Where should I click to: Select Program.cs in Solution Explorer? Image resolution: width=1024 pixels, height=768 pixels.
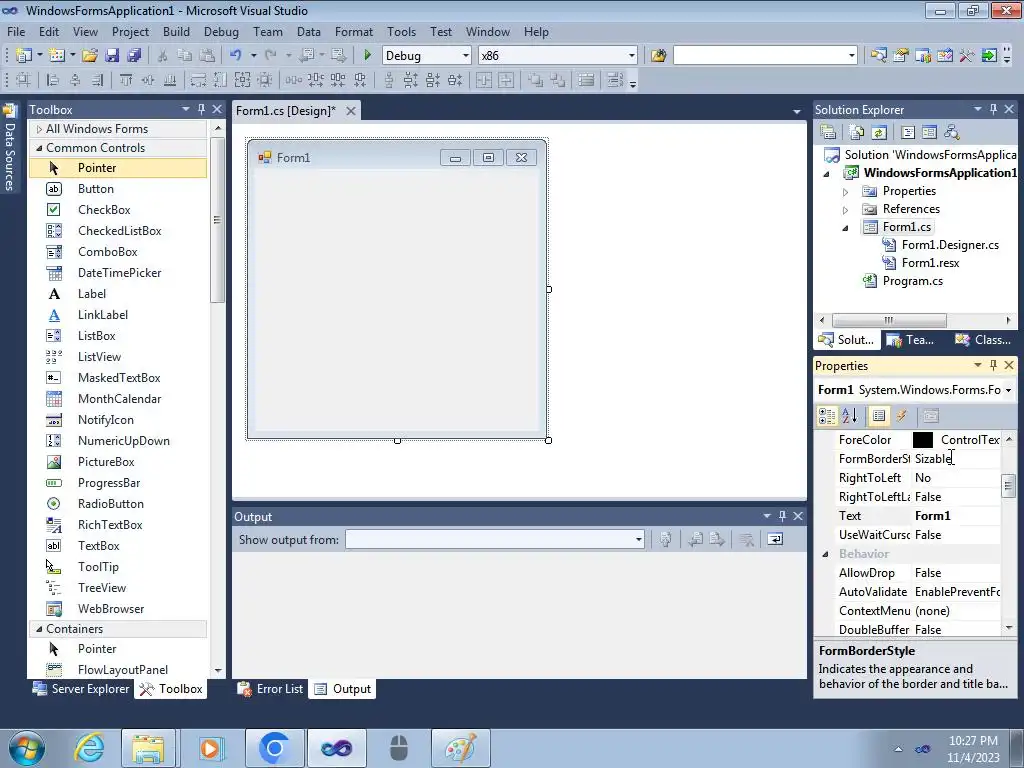point(912,281)
